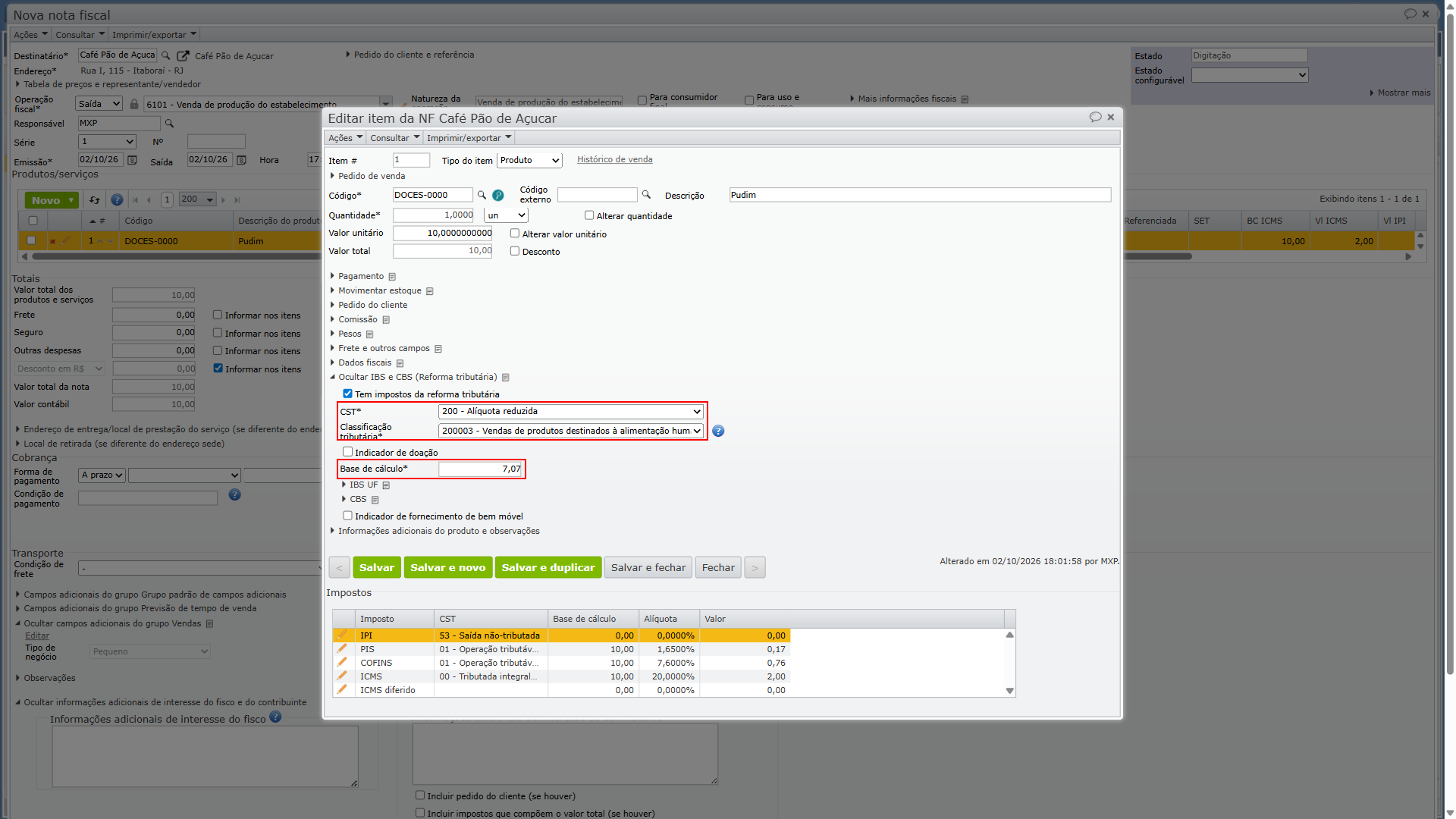Open the CST dropdown Alíquota reduzida
The width and height of the screenshot is (1456, 819).
click(x=571, y=411)
